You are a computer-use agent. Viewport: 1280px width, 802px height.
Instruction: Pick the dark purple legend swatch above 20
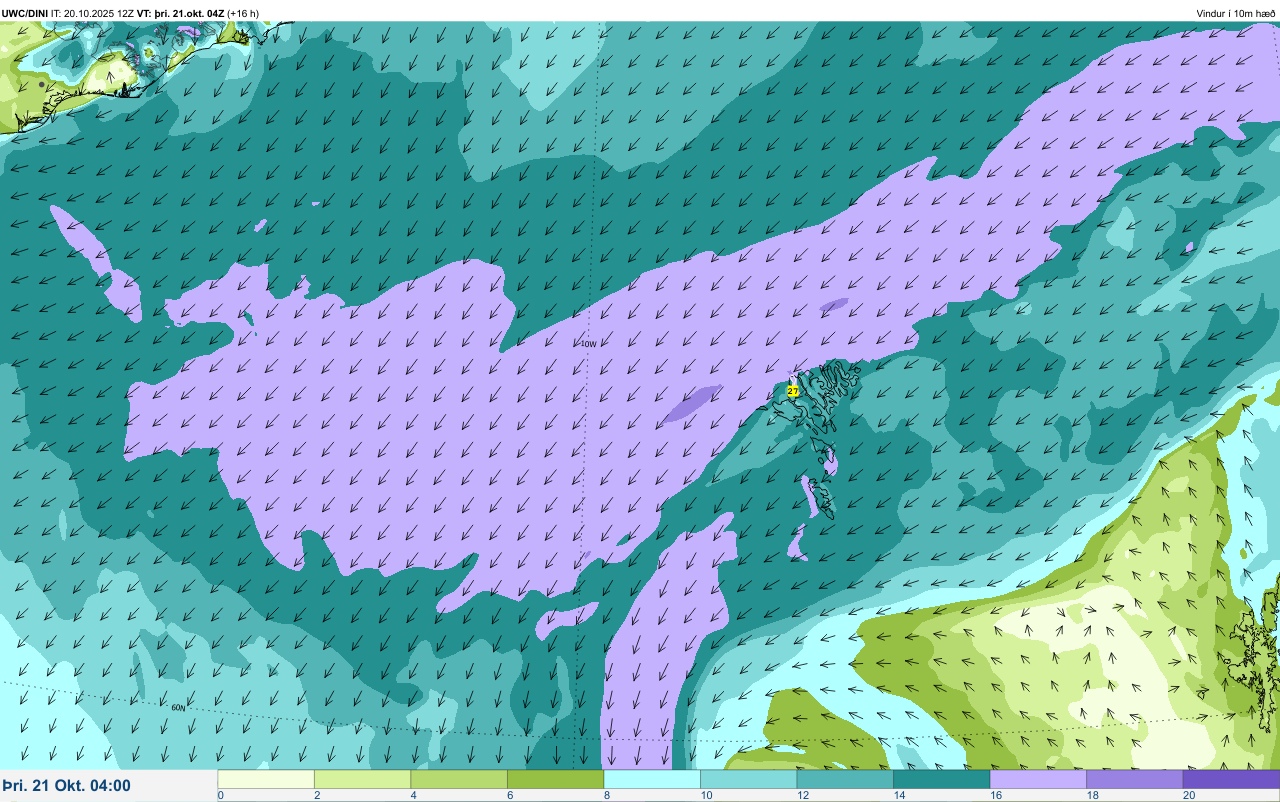pyautogui.click(x=1231, y=779)
